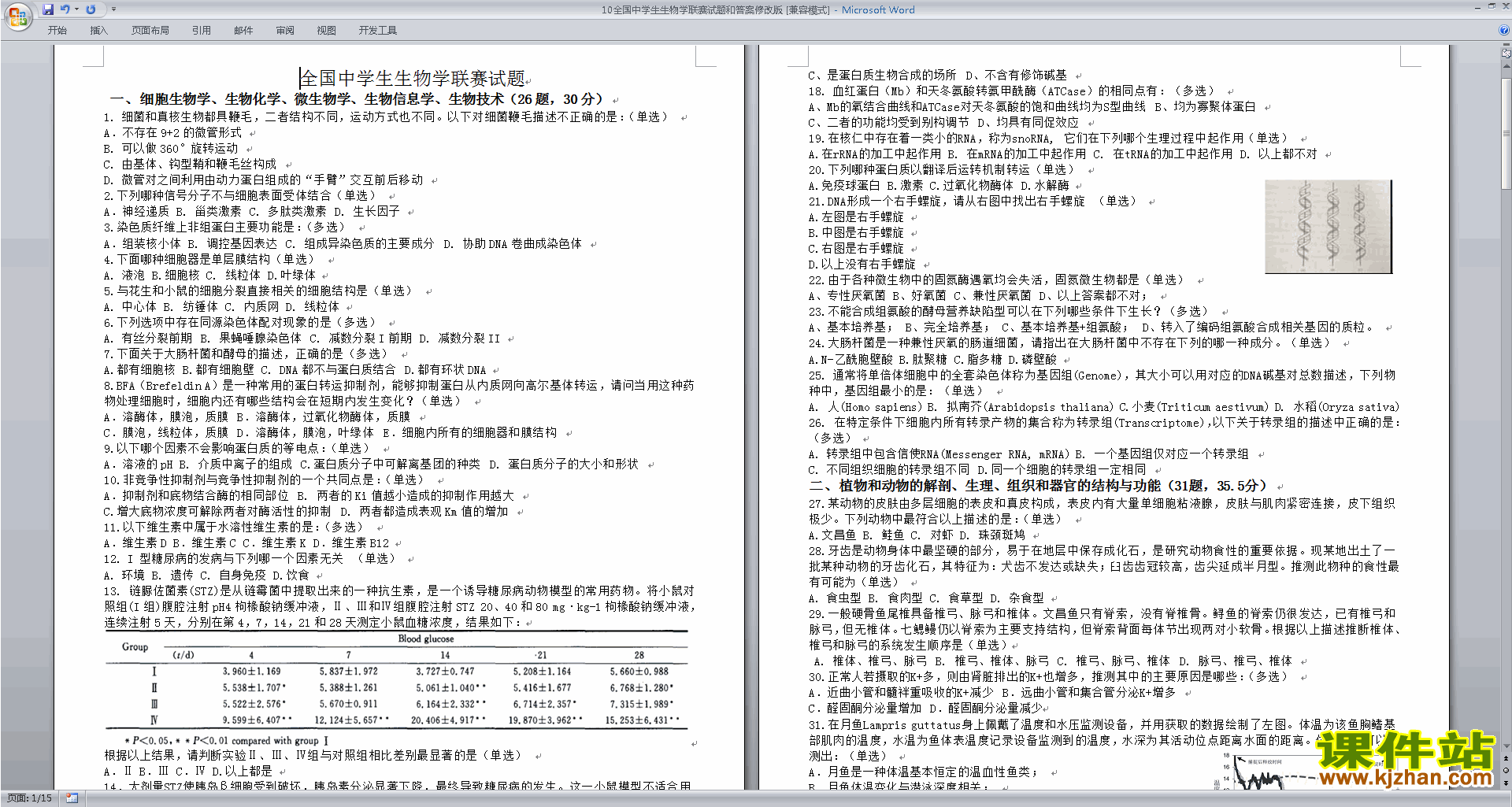The width and height of the screenshot is (1512, 807).
Task: Restore down the Word window
Action: pos(1492,6)
